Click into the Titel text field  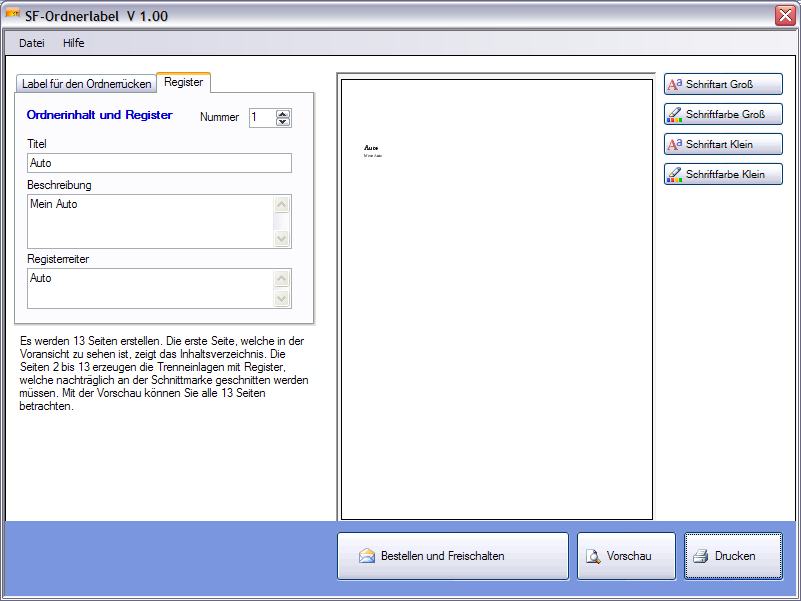(x=159, y=163)
